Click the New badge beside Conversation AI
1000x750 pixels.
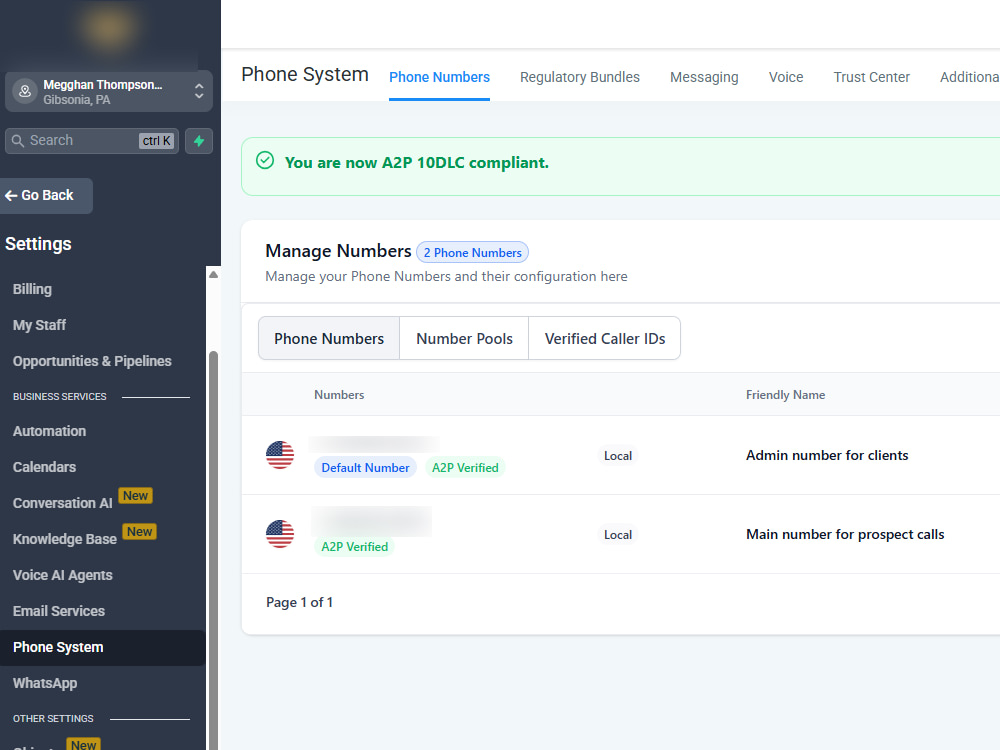click(x=135, y=496)
